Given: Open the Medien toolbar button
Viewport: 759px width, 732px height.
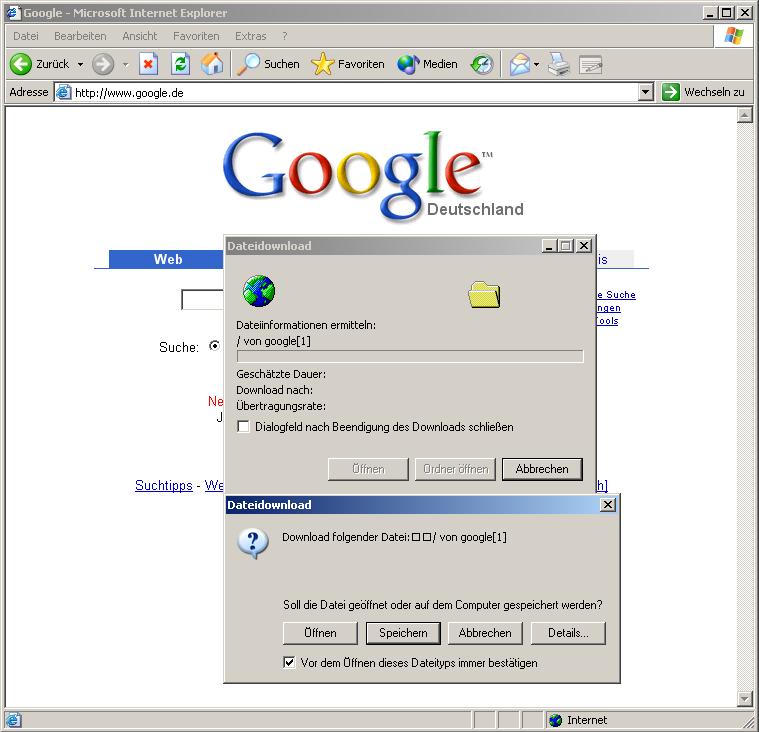Looking at the screenshot, I should pyautogui.click(x=427, y=64).
